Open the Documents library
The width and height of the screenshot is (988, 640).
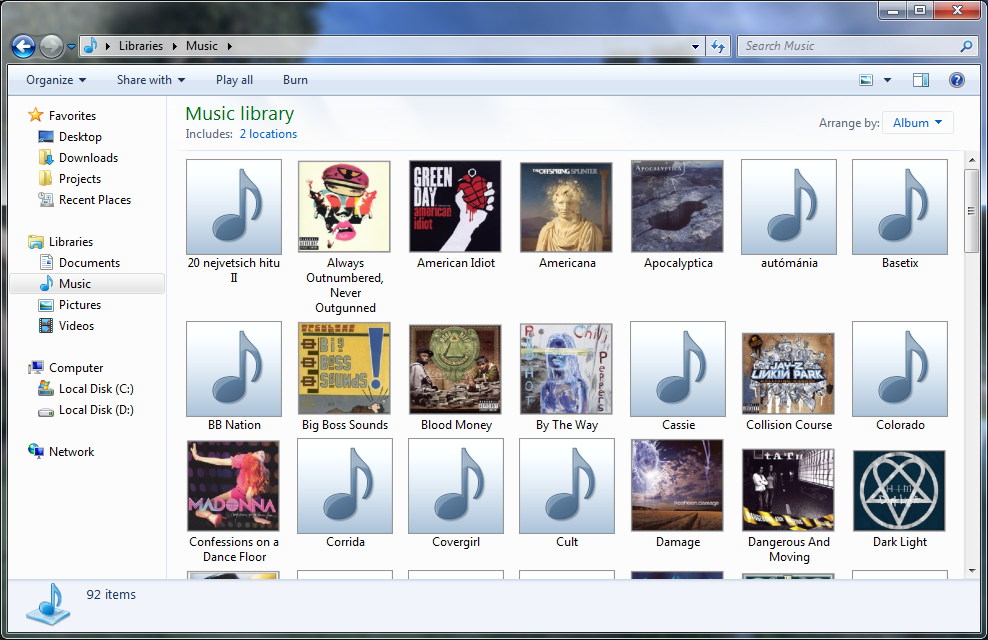(x=79, y=263)
